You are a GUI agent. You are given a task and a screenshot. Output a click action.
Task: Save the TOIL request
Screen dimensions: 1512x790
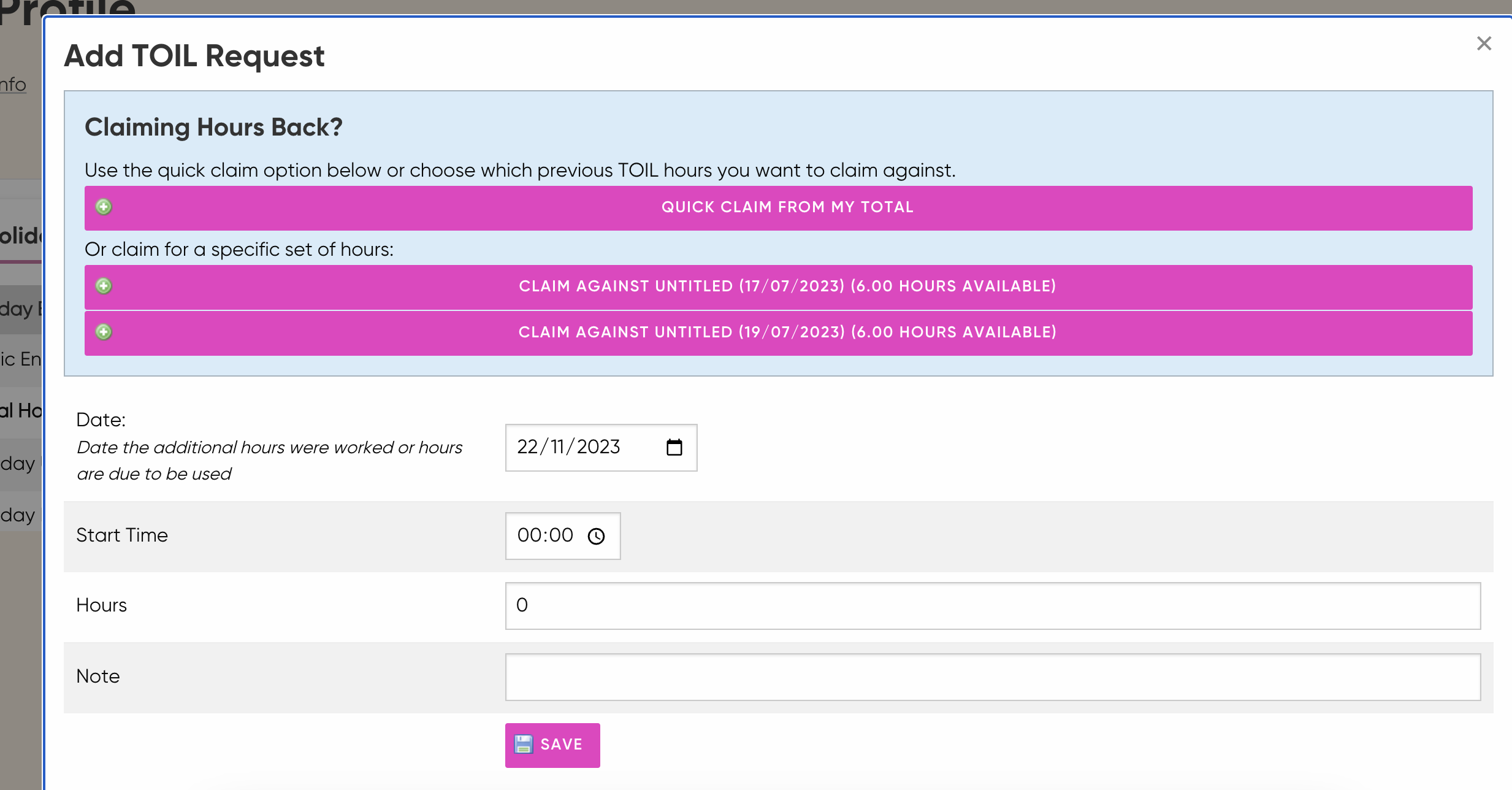pos(552,745)
